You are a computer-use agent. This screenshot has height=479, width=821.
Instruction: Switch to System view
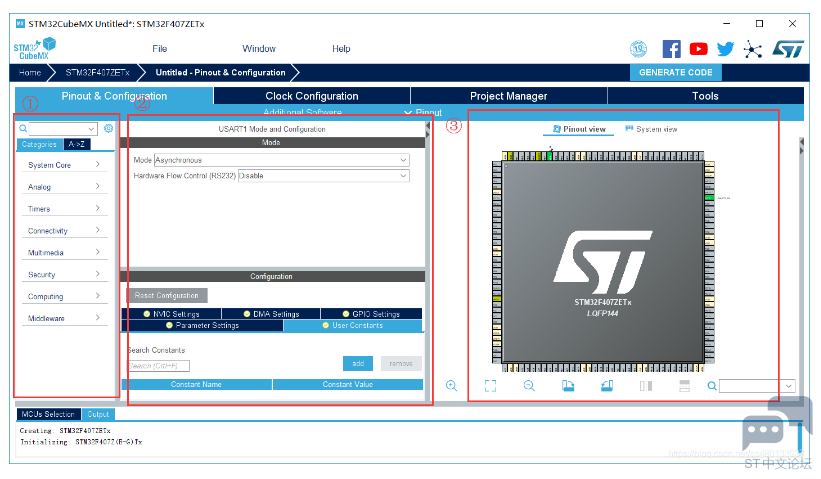point(651,129)
